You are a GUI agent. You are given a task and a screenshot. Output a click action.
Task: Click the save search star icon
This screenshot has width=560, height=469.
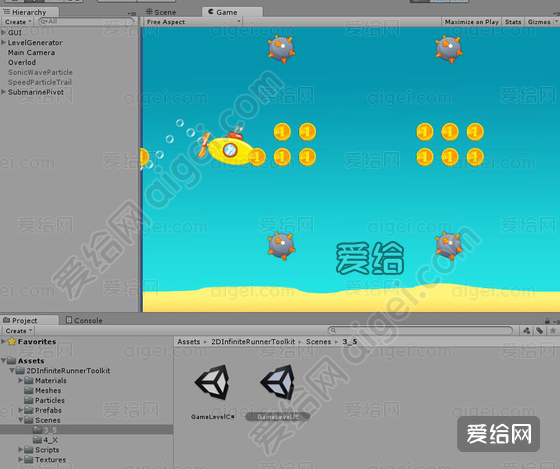(x=552, y=331)
